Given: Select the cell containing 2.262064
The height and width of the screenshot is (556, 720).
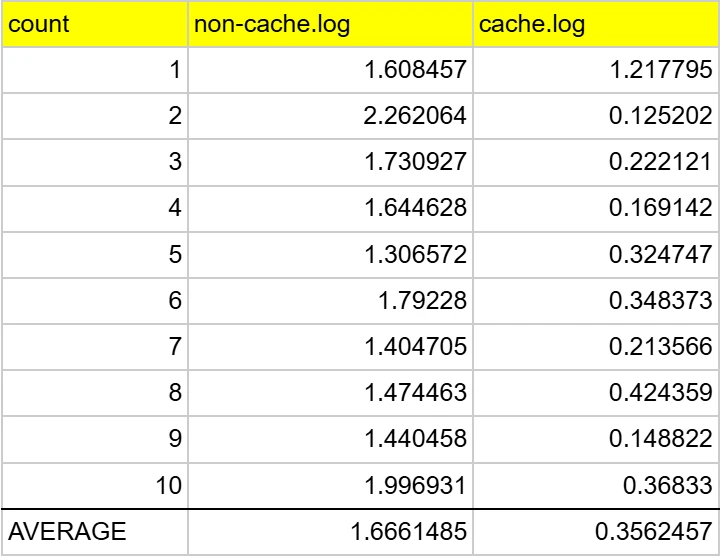Looking at the screenshot, I should [x=330, y=116].
